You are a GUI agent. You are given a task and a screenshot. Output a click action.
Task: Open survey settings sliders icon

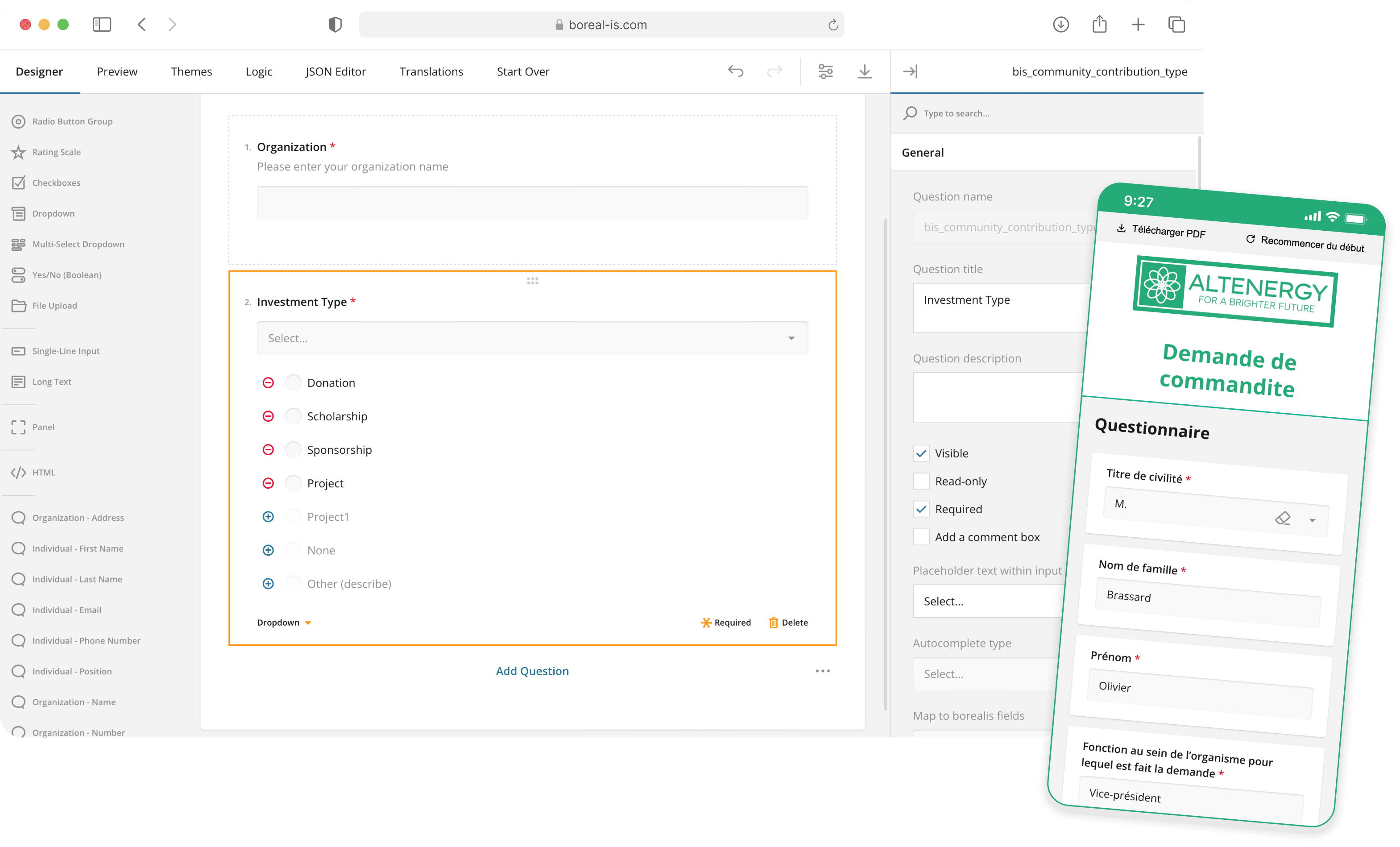(825, 71)
